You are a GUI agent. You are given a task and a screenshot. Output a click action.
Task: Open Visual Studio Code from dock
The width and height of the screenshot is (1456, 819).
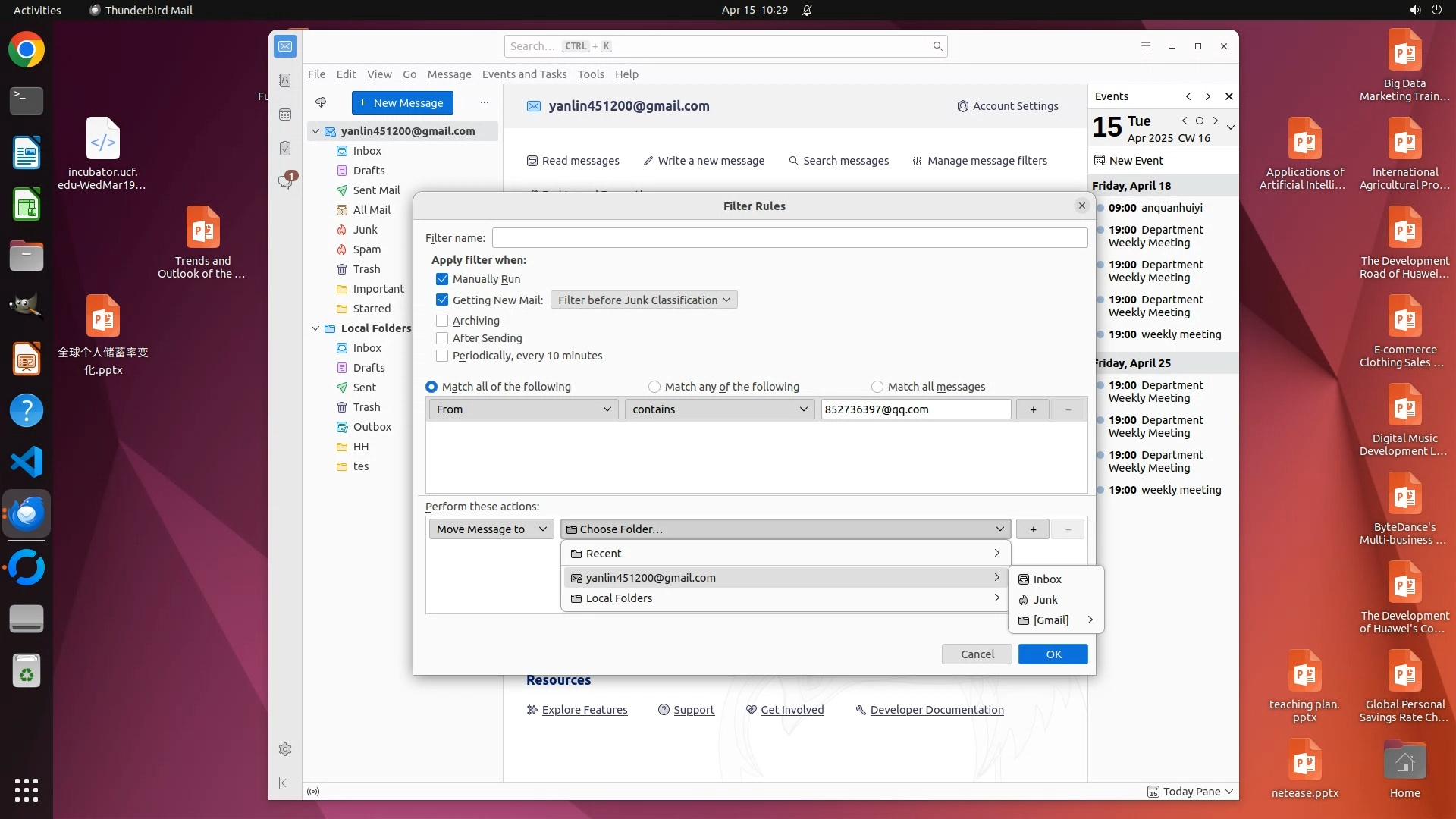(27, 462)
